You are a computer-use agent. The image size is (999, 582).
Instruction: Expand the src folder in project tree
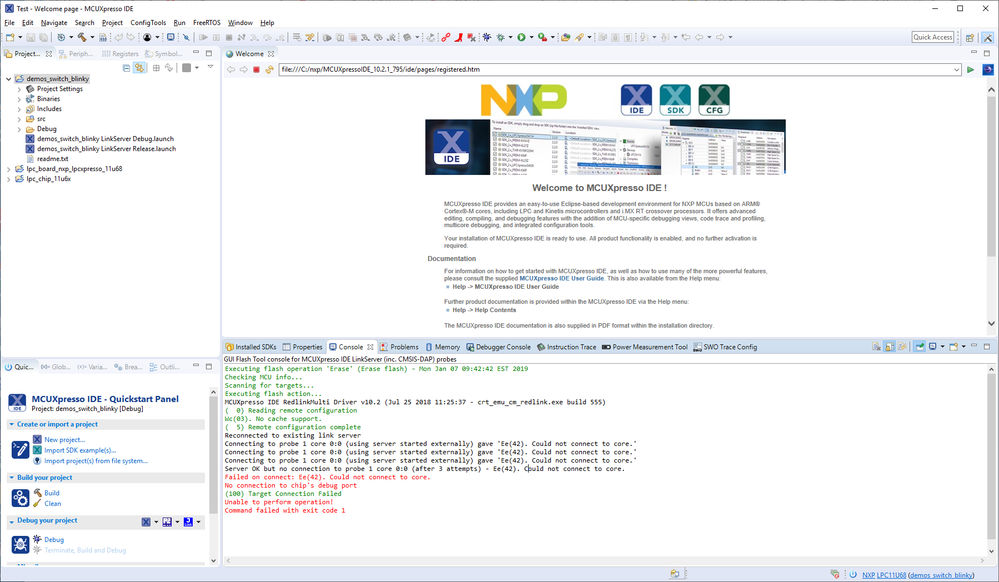pos(19,119)
